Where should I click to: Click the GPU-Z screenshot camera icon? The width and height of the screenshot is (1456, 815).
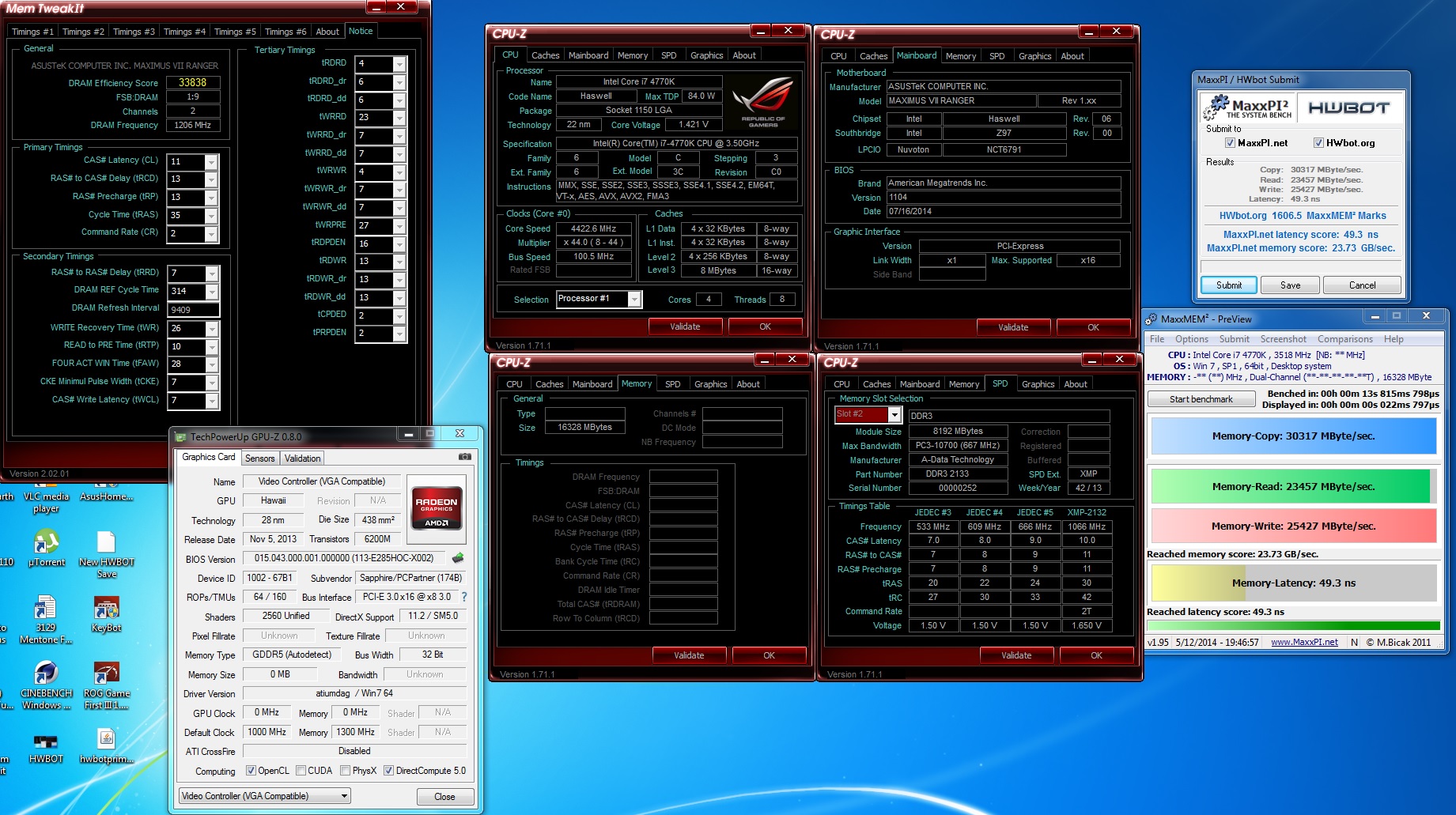click(x=465, y=457)
